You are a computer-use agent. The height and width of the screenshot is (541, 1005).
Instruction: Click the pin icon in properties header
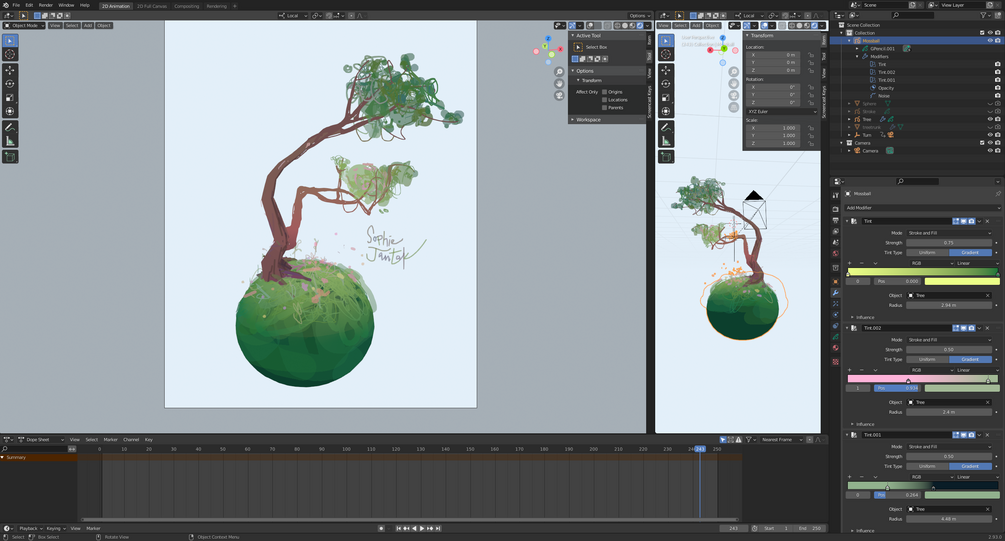coord(998,194)
